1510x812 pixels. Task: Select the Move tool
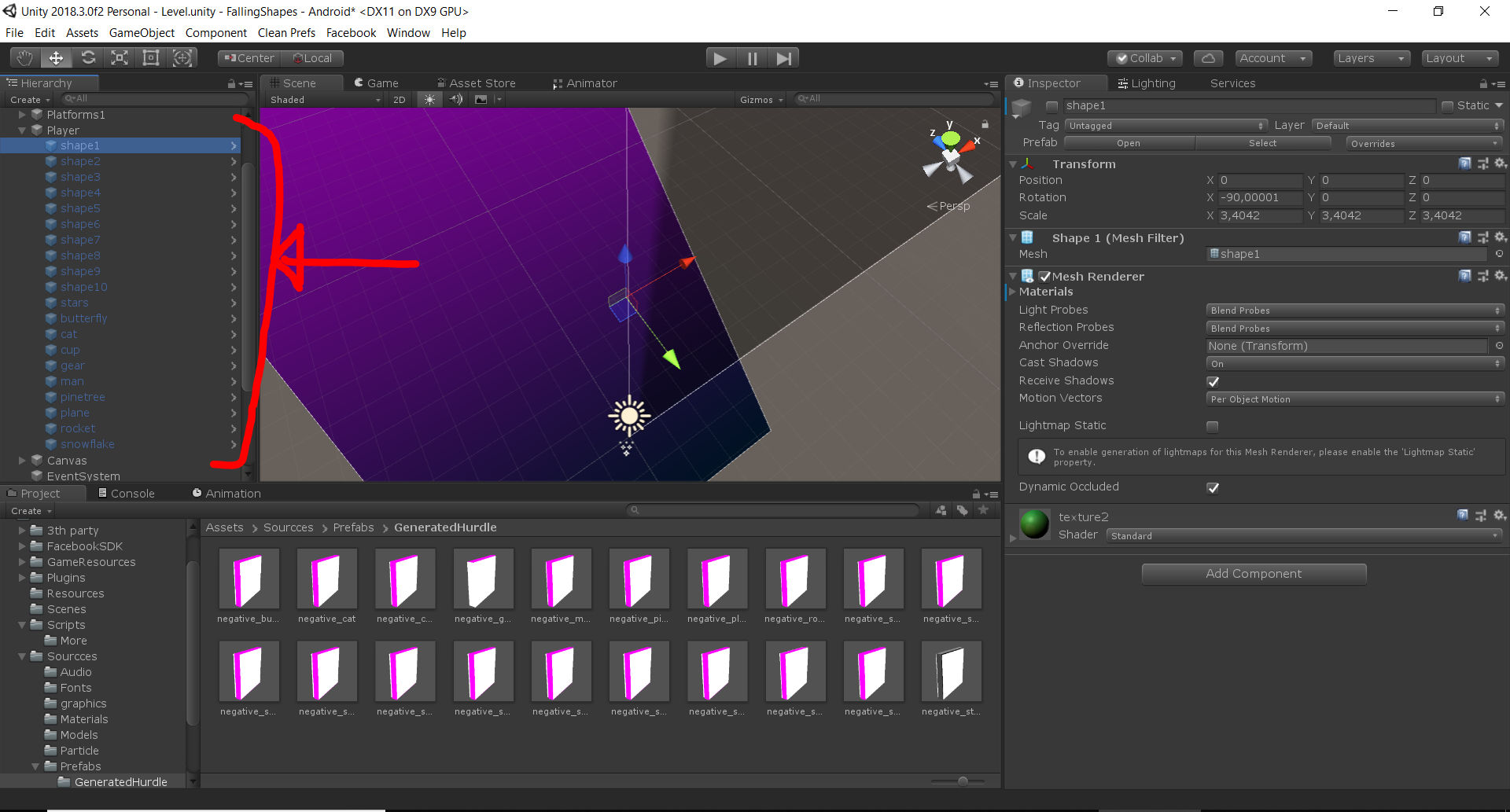(55, 57)
